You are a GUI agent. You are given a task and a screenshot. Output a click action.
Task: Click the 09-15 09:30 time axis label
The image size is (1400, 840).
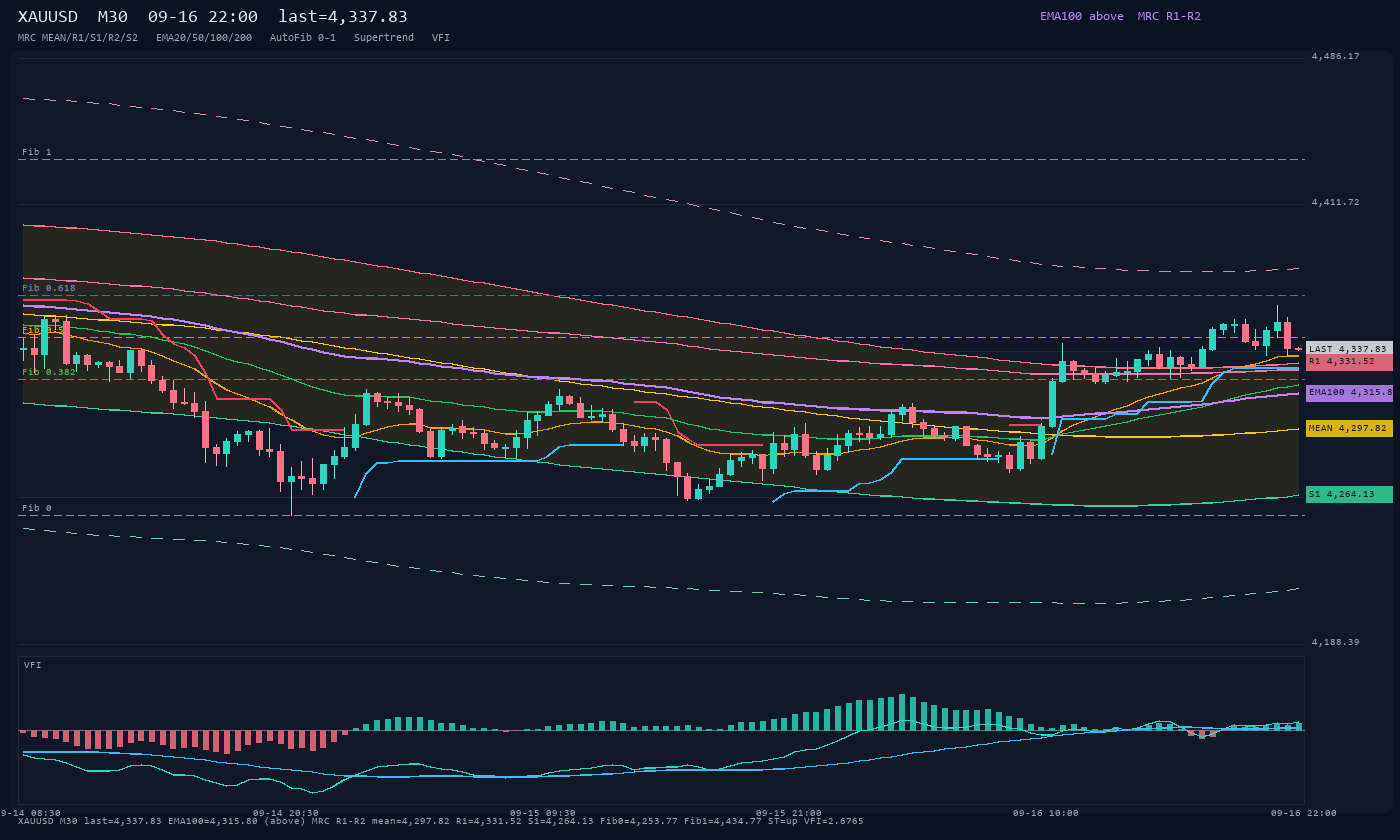click(x=543, y=813)
